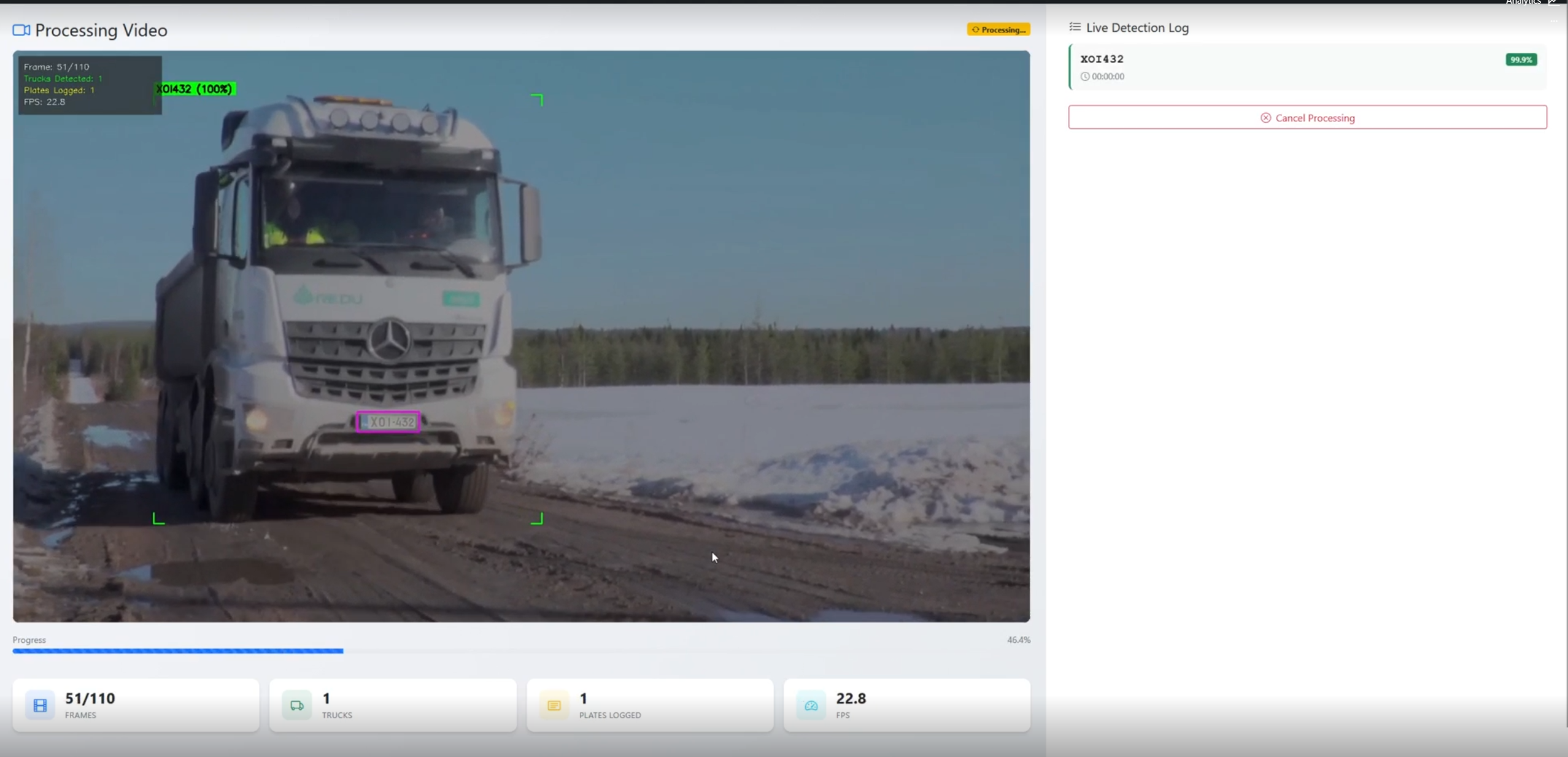Click the video camera icon beside Processing Video
The height and width of the screenshot is (757, 1568).
20,29
